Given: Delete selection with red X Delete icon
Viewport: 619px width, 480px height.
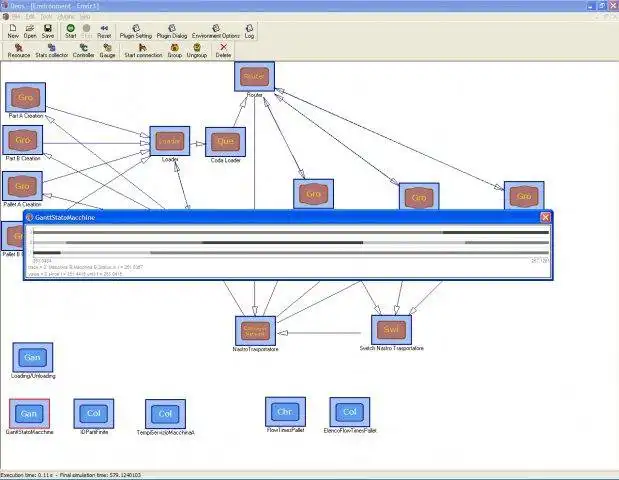Looking at the screenshot, I should tap(223, 51).
